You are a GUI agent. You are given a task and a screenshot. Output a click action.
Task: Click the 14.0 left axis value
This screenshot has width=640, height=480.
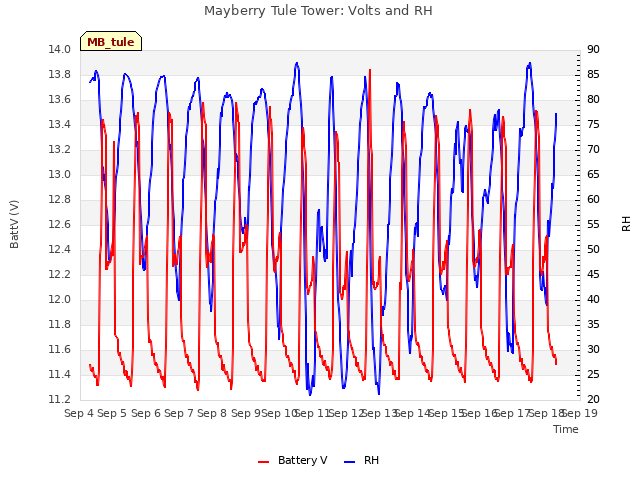(x=59, y=50)
